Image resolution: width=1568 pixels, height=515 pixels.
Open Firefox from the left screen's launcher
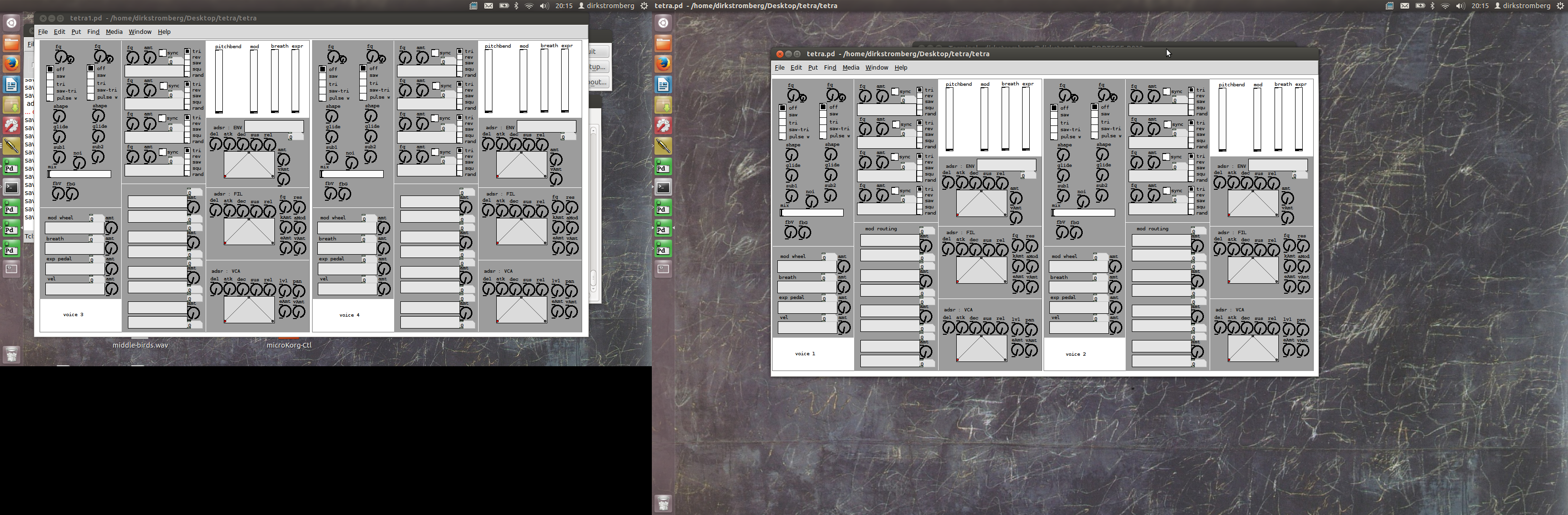pyautogui.click(x=11, y=63)
